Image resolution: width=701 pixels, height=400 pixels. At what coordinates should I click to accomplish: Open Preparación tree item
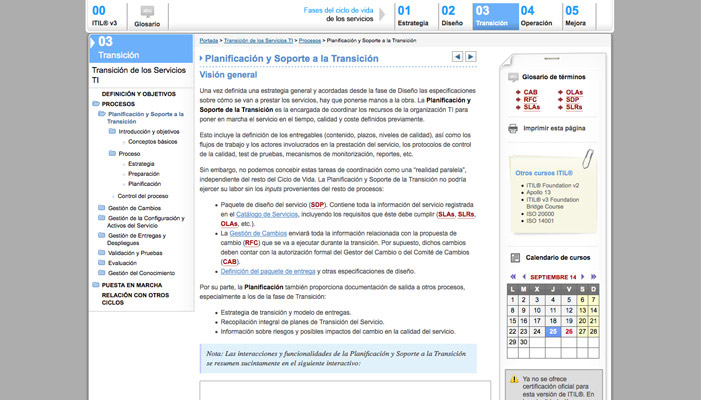[144, 174]
